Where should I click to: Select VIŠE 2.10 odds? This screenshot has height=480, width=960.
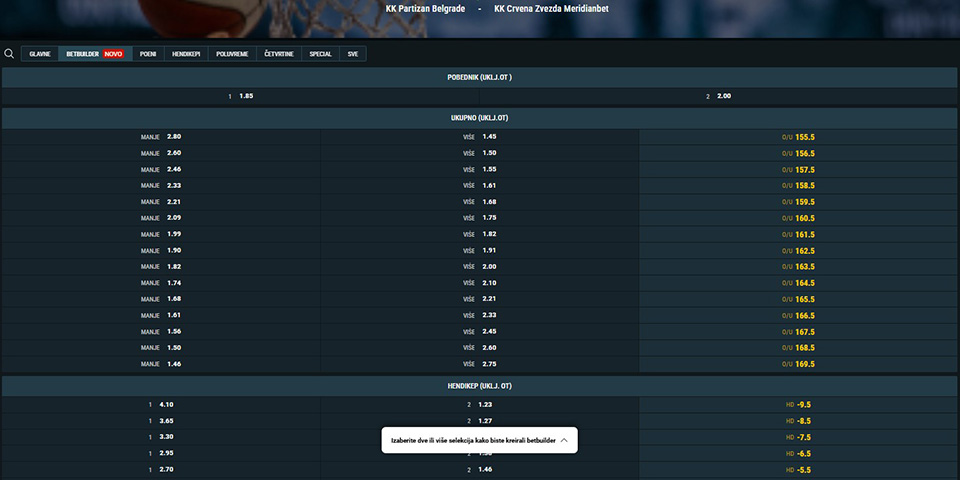(479, 283)
